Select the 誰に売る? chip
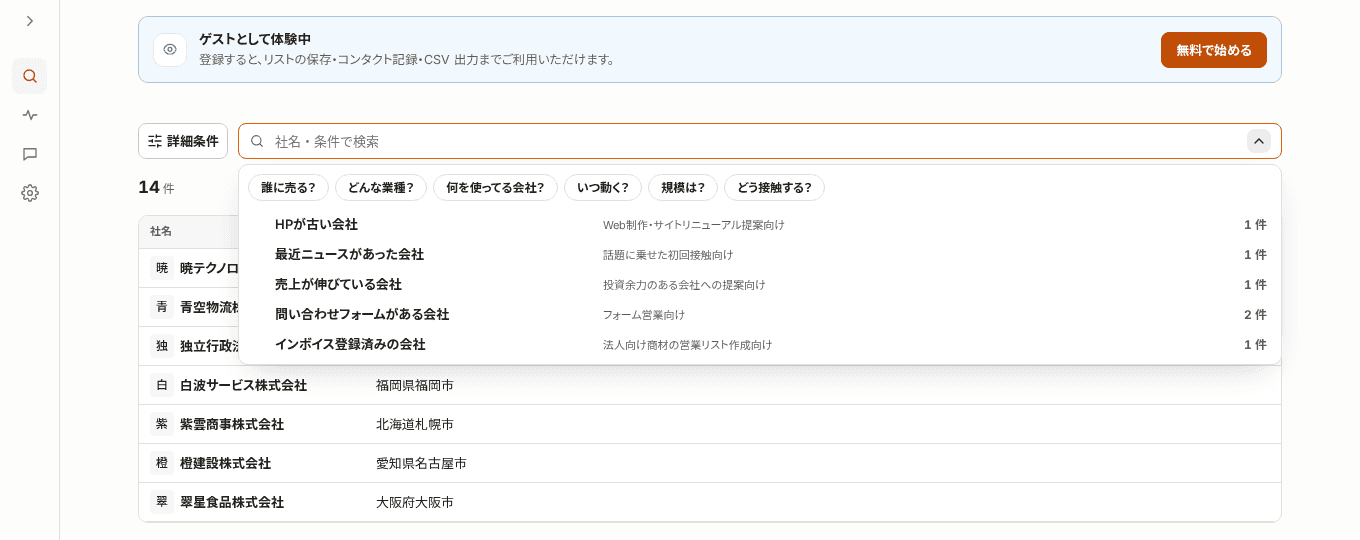 [x=288, y=187]
